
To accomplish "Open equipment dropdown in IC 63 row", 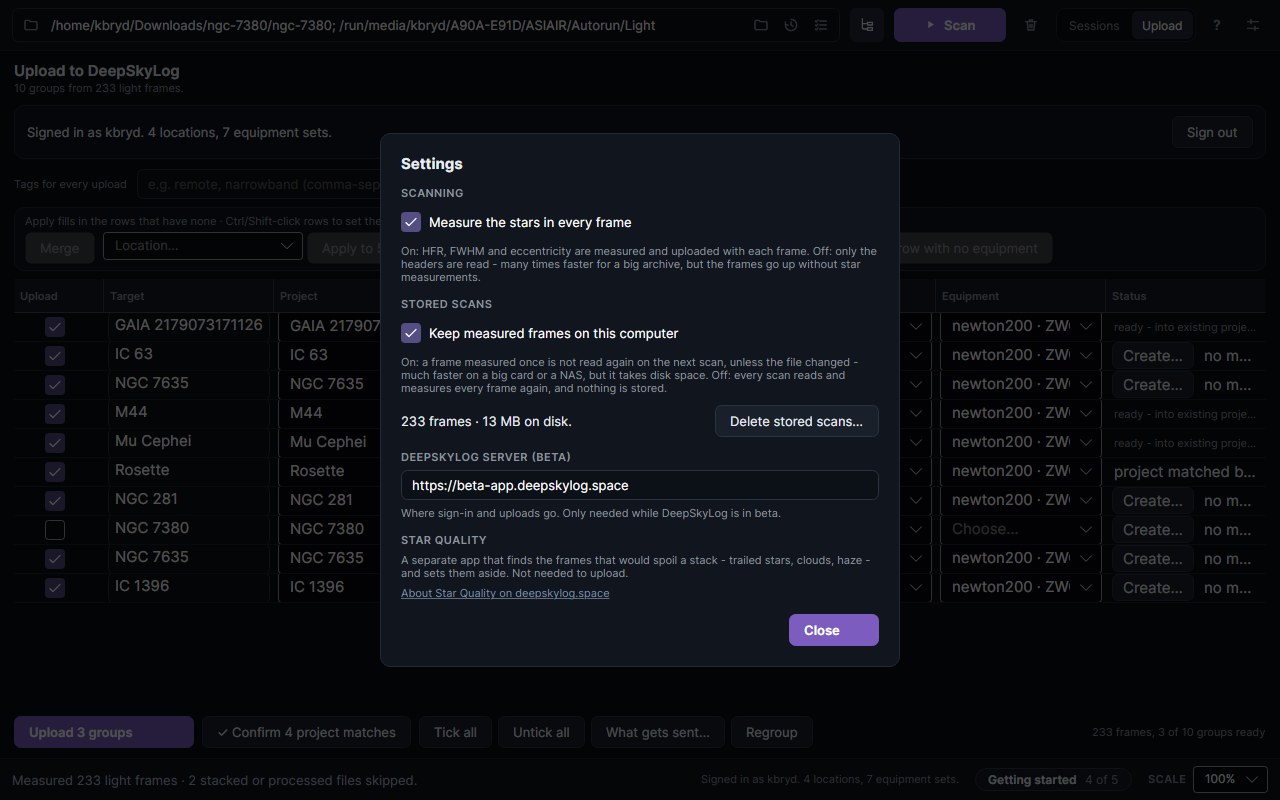I will point(1021,355).
